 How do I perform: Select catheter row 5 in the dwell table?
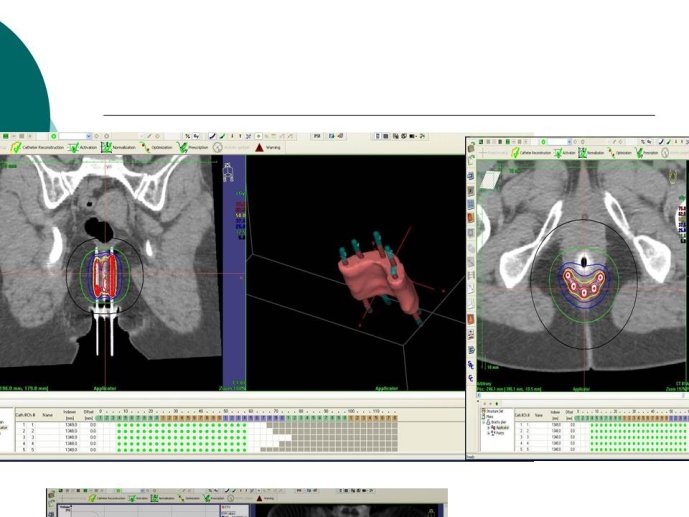pos(207,450)
